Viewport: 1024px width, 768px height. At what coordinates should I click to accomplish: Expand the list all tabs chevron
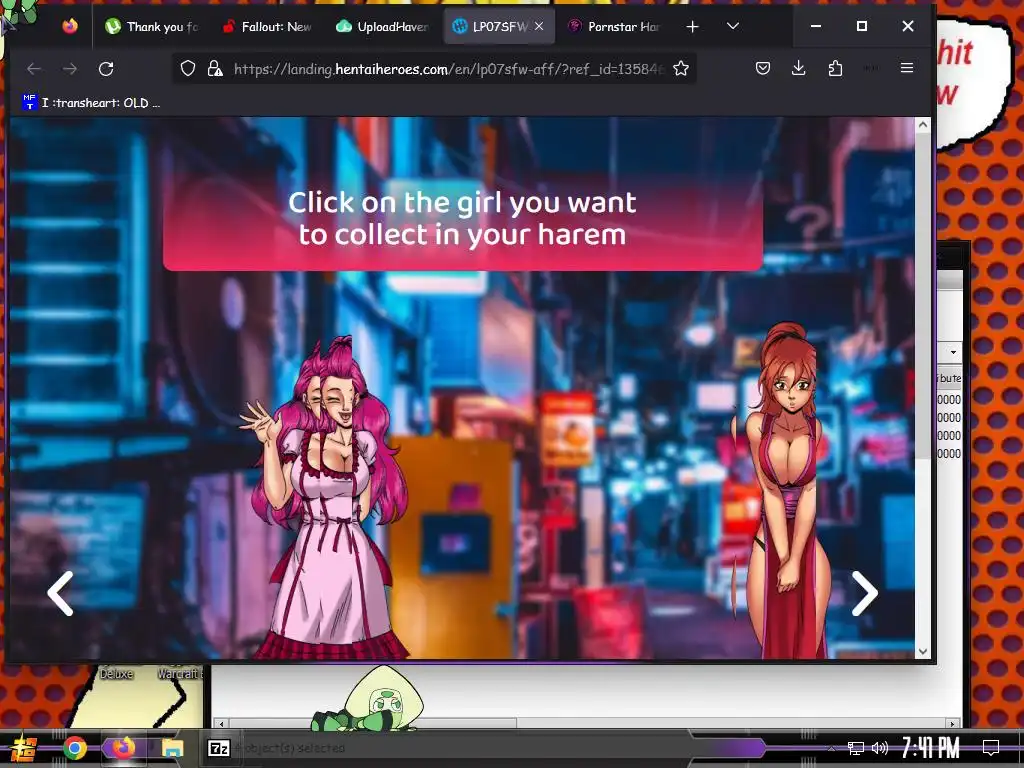733,26
